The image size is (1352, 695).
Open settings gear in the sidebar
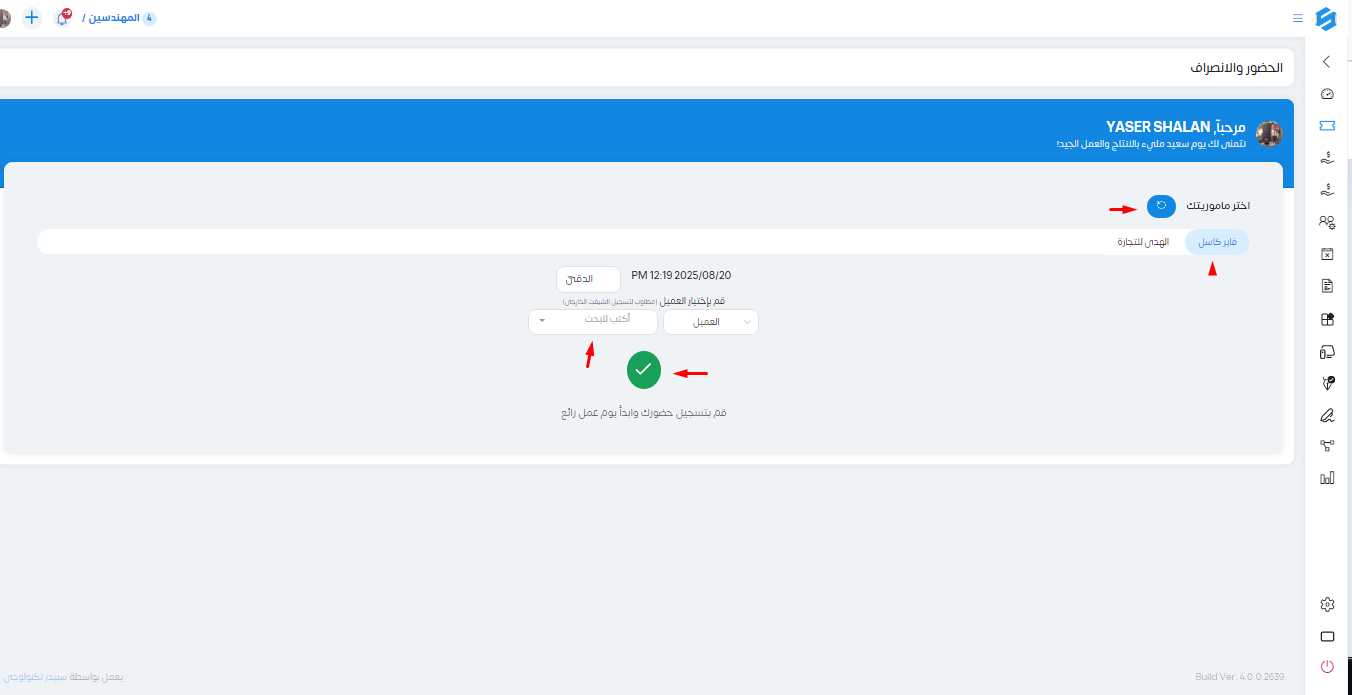(x=1327, y=604)
